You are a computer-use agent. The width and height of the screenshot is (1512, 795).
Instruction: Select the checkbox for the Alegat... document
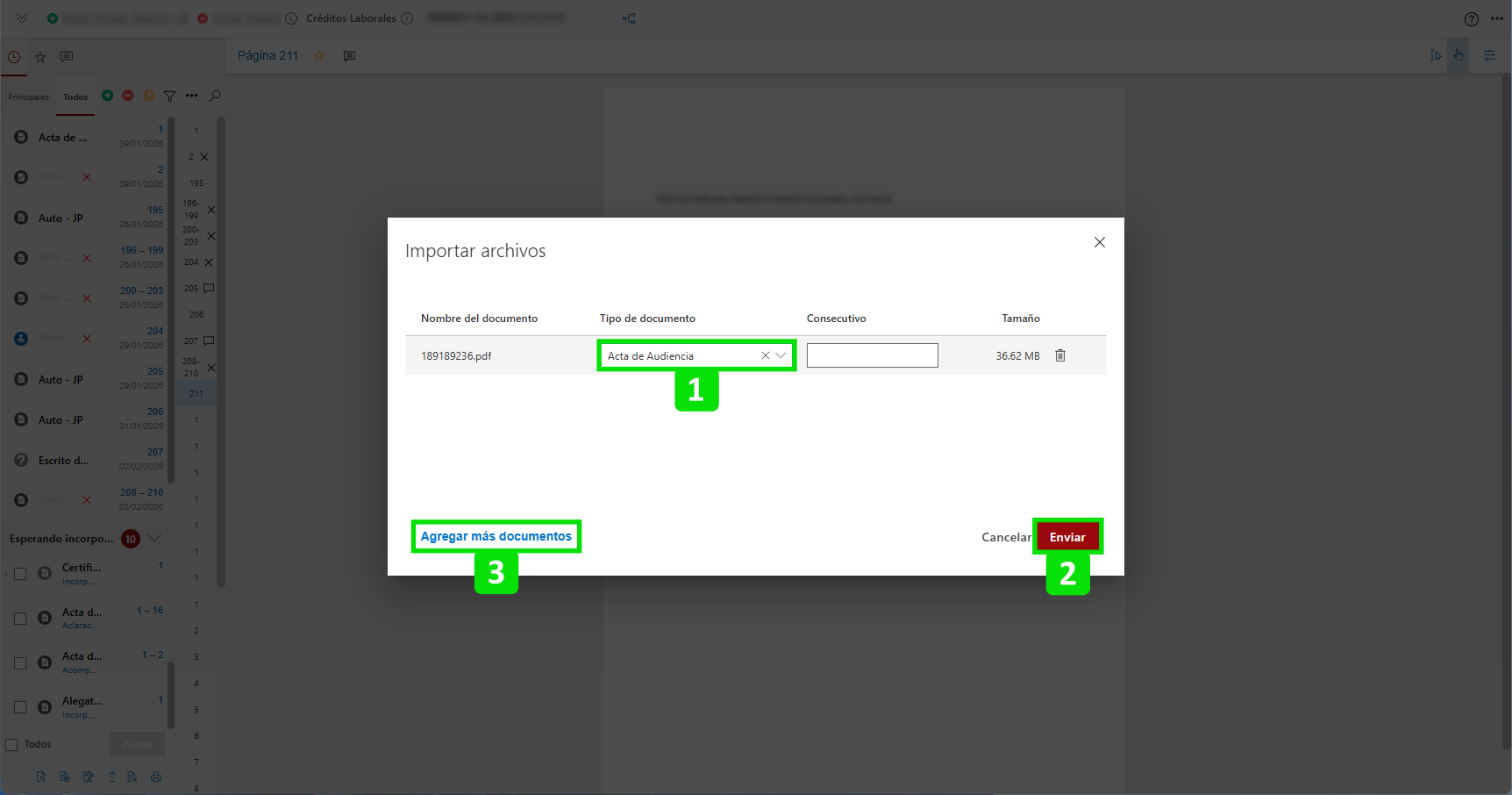[x=20, y=707]
